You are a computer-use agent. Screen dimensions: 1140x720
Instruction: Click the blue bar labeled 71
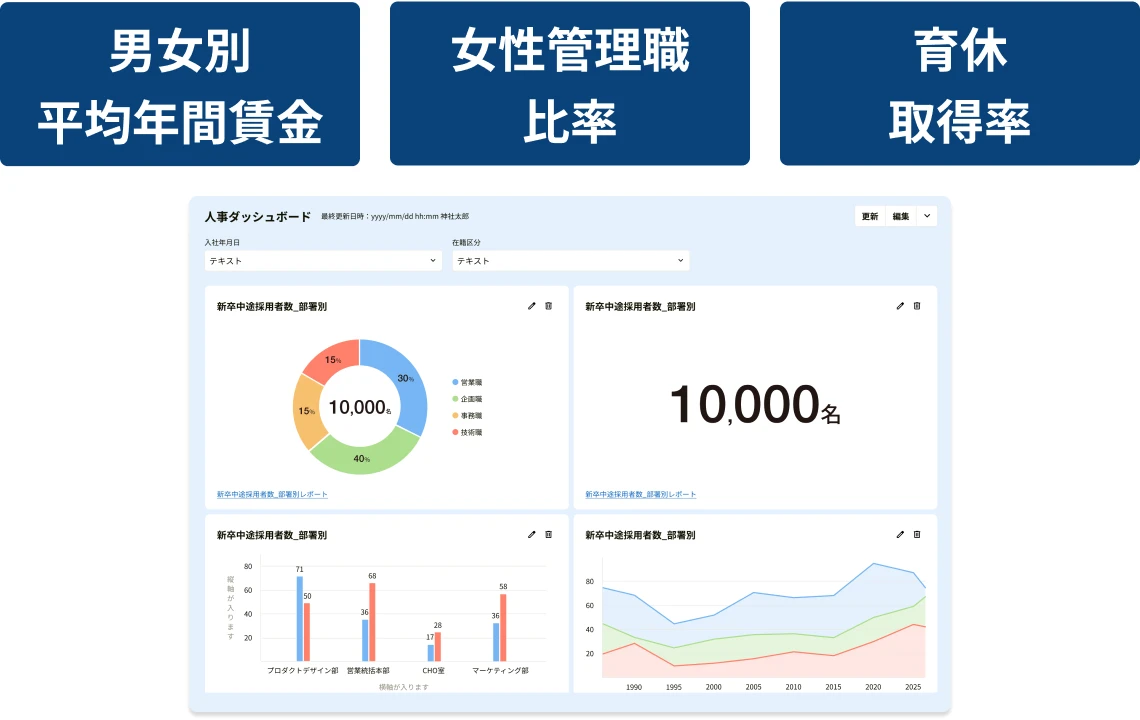click(x=300, y=619)
